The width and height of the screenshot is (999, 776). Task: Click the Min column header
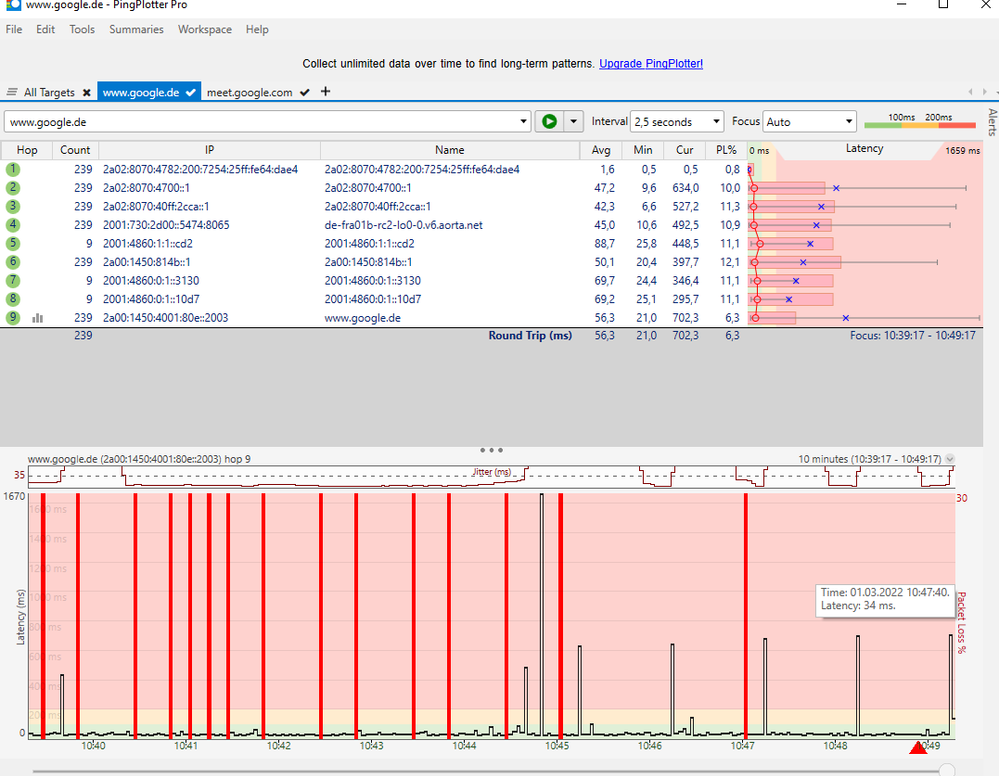click(x=642, y=150)
